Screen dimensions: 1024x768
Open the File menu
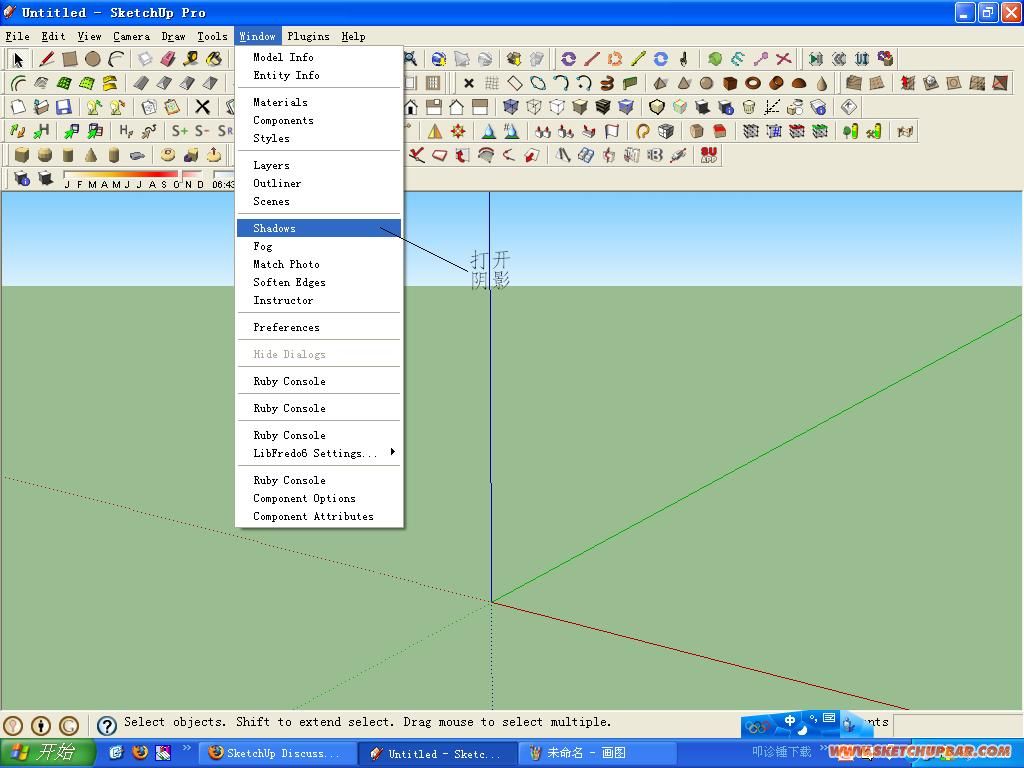[18, 37]
